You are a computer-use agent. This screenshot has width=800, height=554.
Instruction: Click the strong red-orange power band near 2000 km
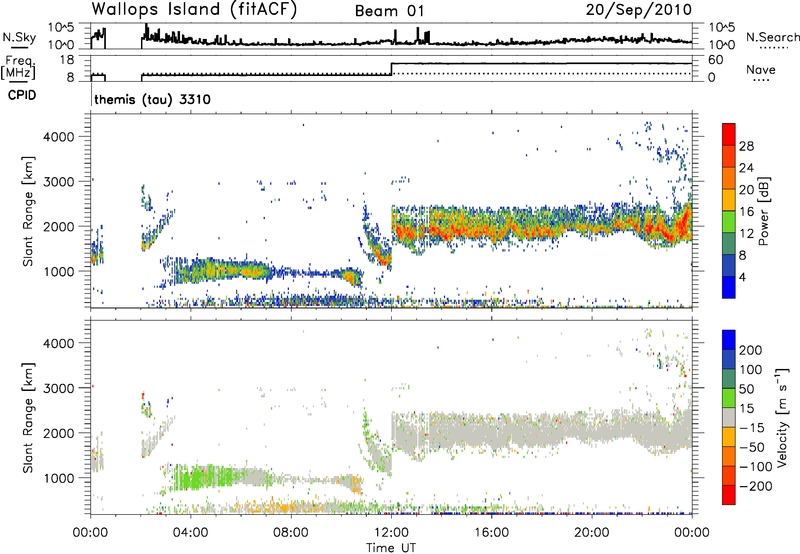(x=541, y=227)
